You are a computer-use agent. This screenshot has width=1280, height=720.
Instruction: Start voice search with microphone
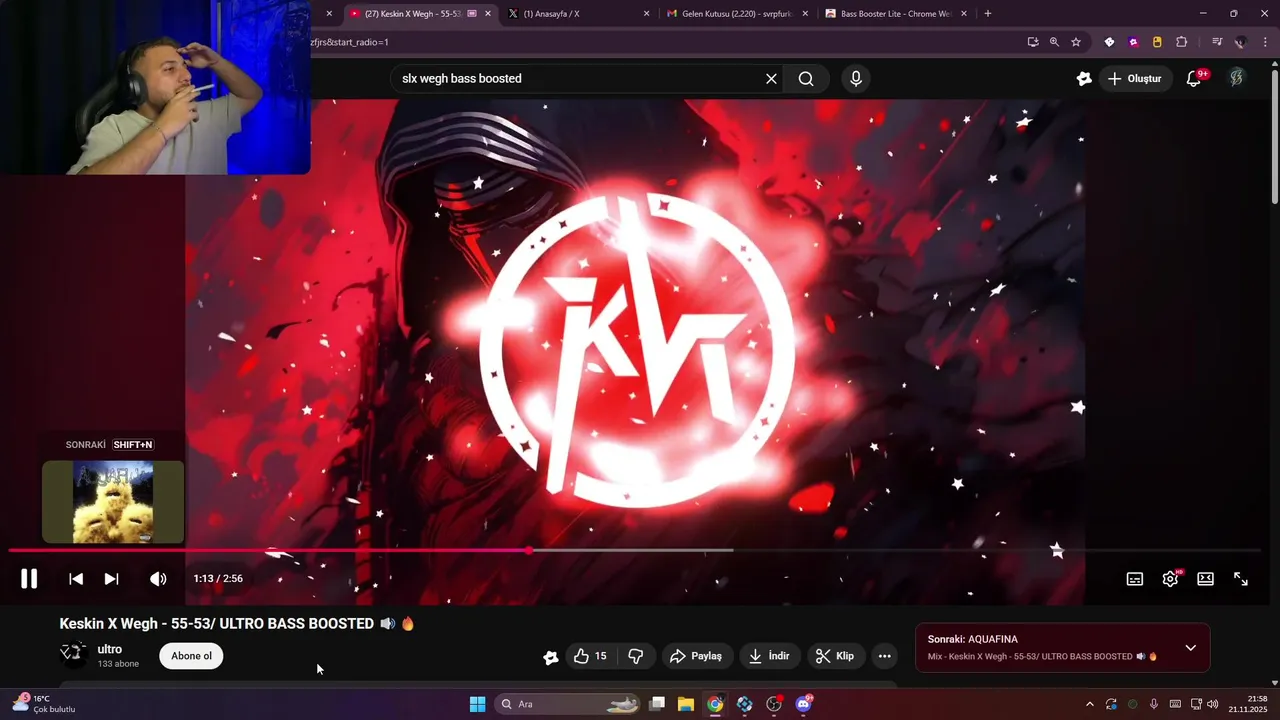click(x=855, y=79)
